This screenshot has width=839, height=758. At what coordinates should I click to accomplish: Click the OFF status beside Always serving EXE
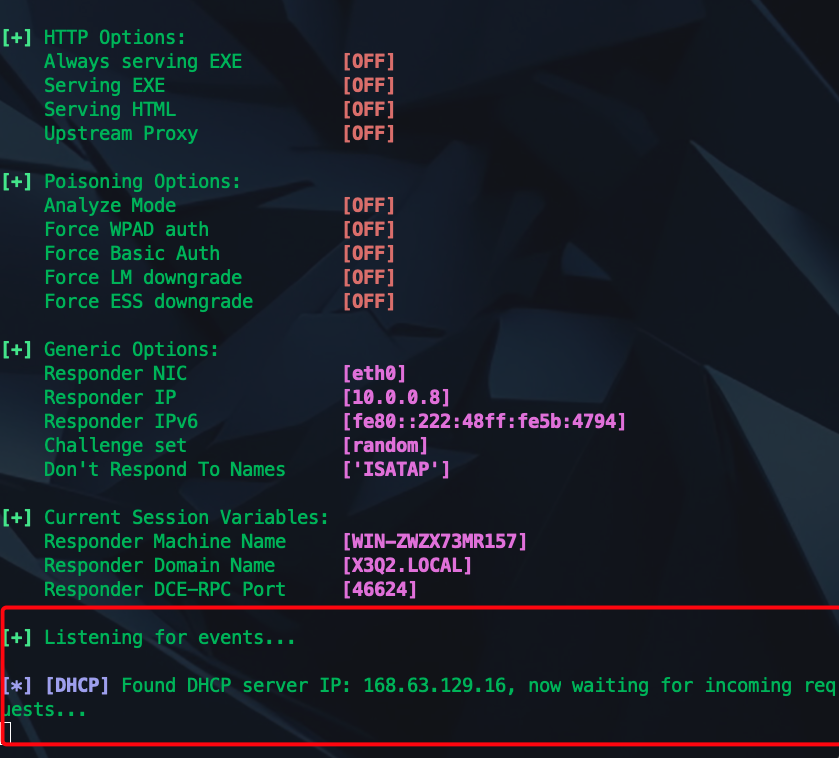[x=369, y=62]
